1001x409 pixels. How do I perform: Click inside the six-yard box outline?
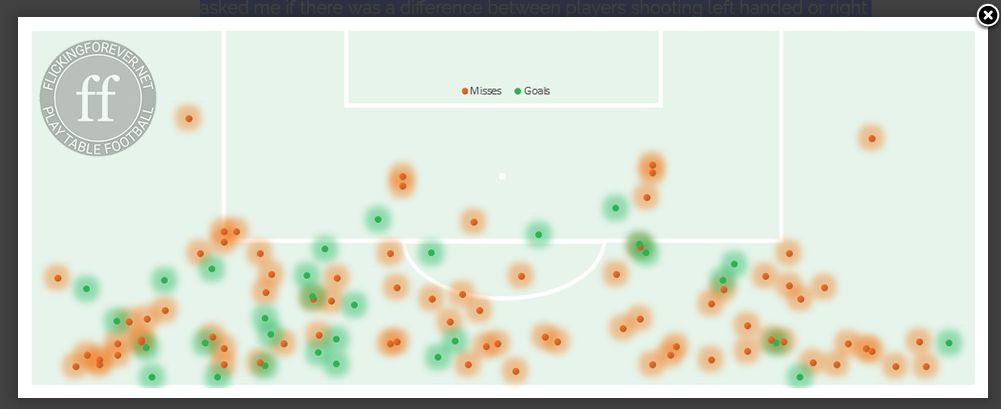502,60
